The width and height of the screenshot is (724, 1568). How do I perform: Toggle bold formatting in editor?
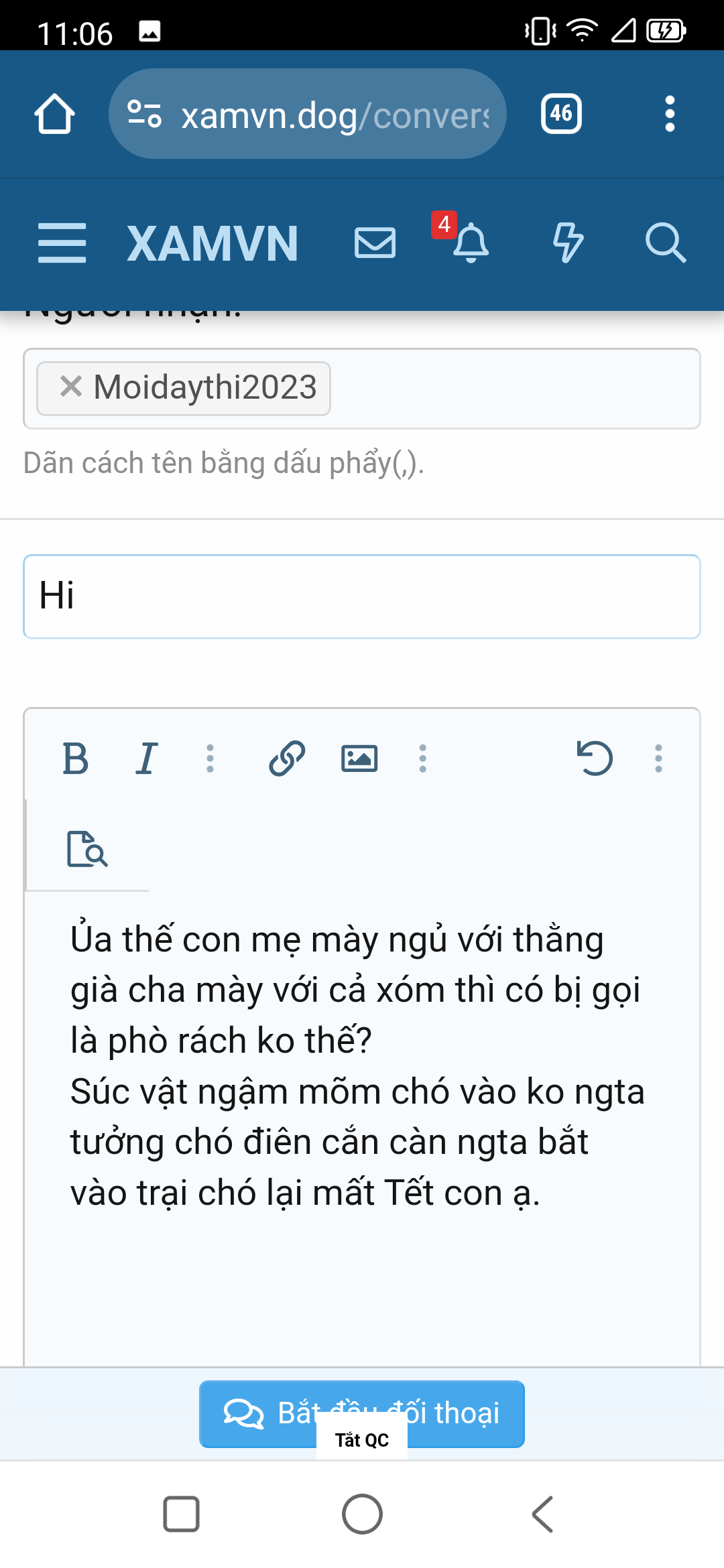point(76,757)
